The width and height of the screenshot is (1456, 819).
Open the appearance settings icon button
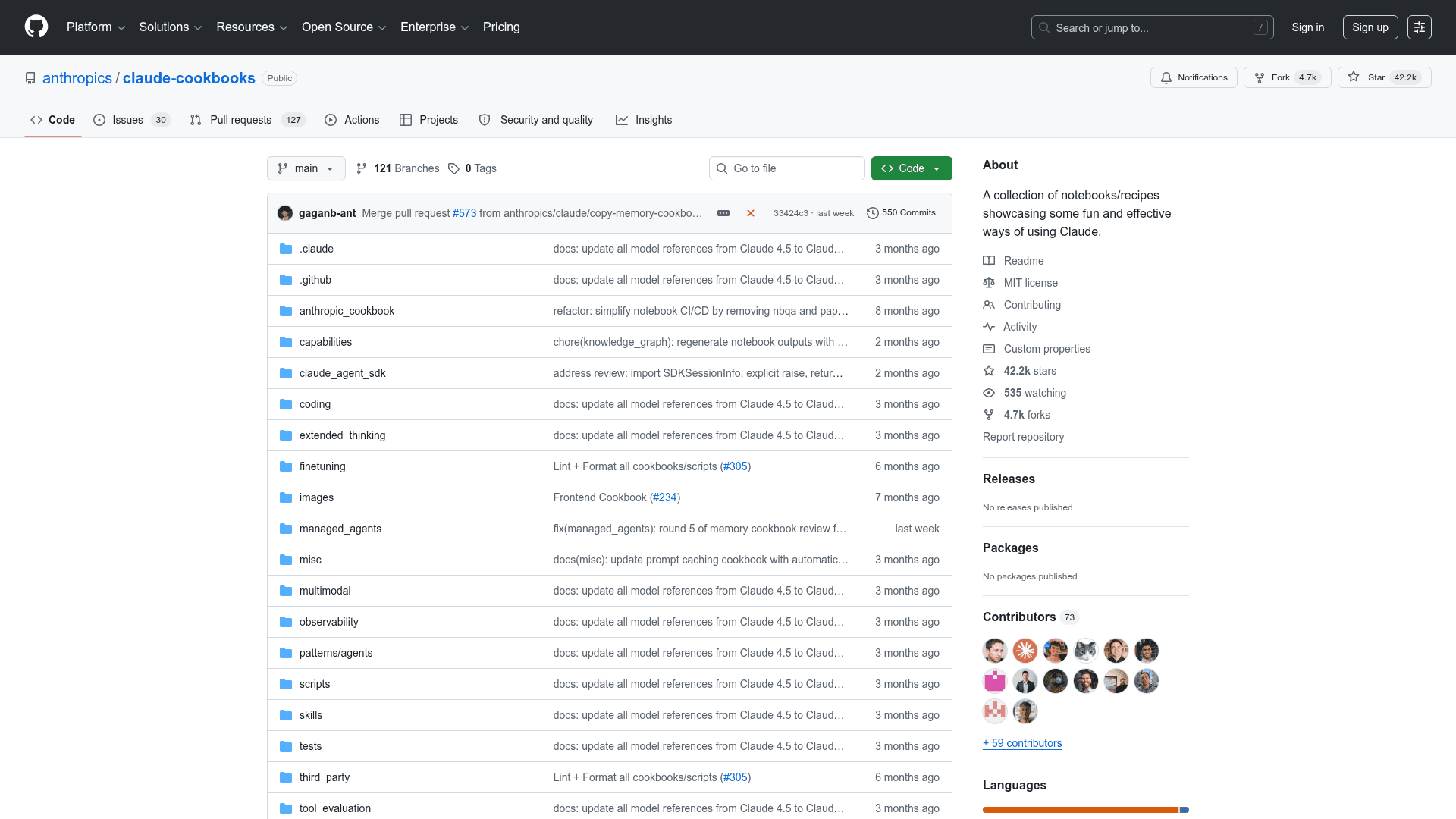coord(1420,27)
